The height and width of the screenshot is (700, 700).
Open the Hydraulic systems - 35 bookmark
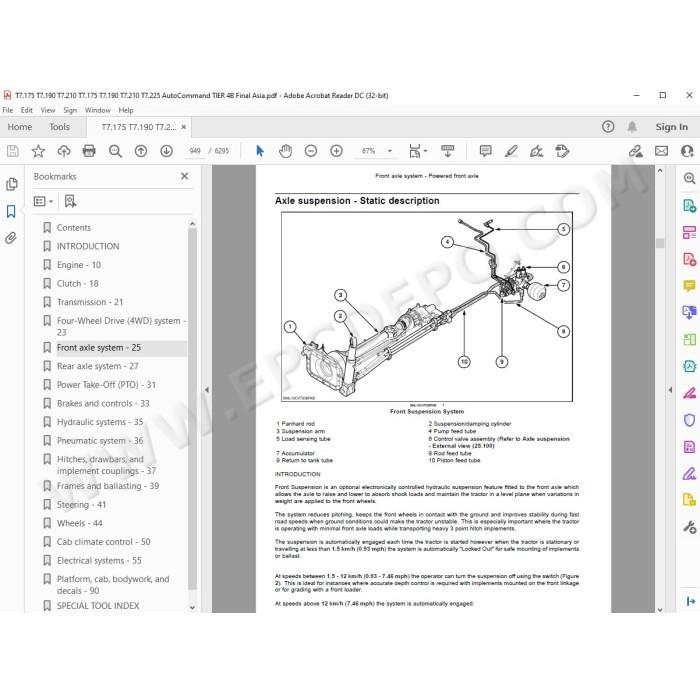pos(100,422)
